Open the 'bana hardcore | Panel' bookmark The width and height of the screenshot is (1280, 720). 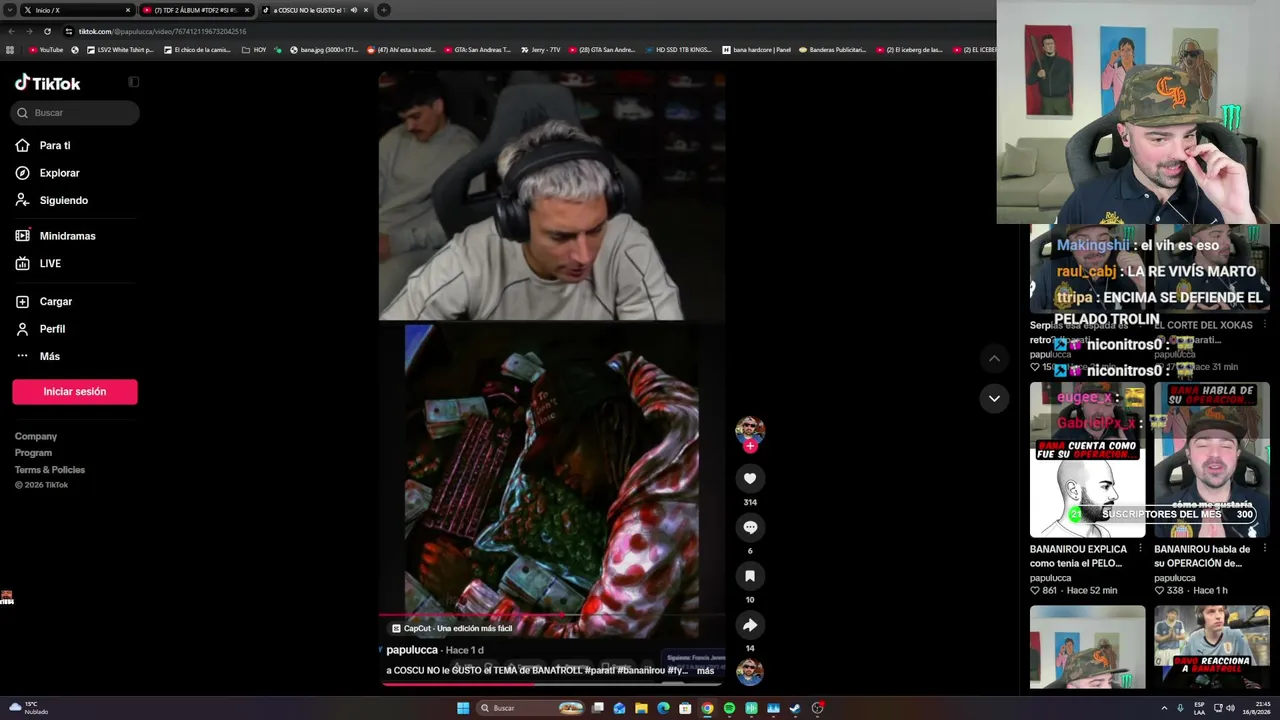[756, 49]
